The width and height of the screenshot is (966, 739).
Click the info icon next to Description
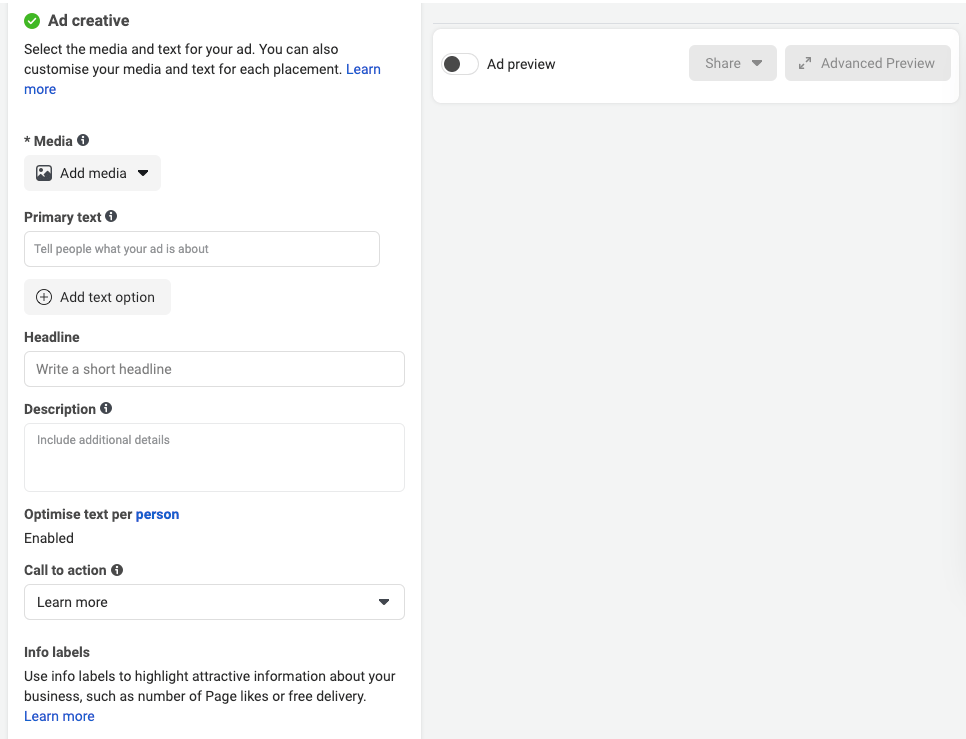coord(106,408)
